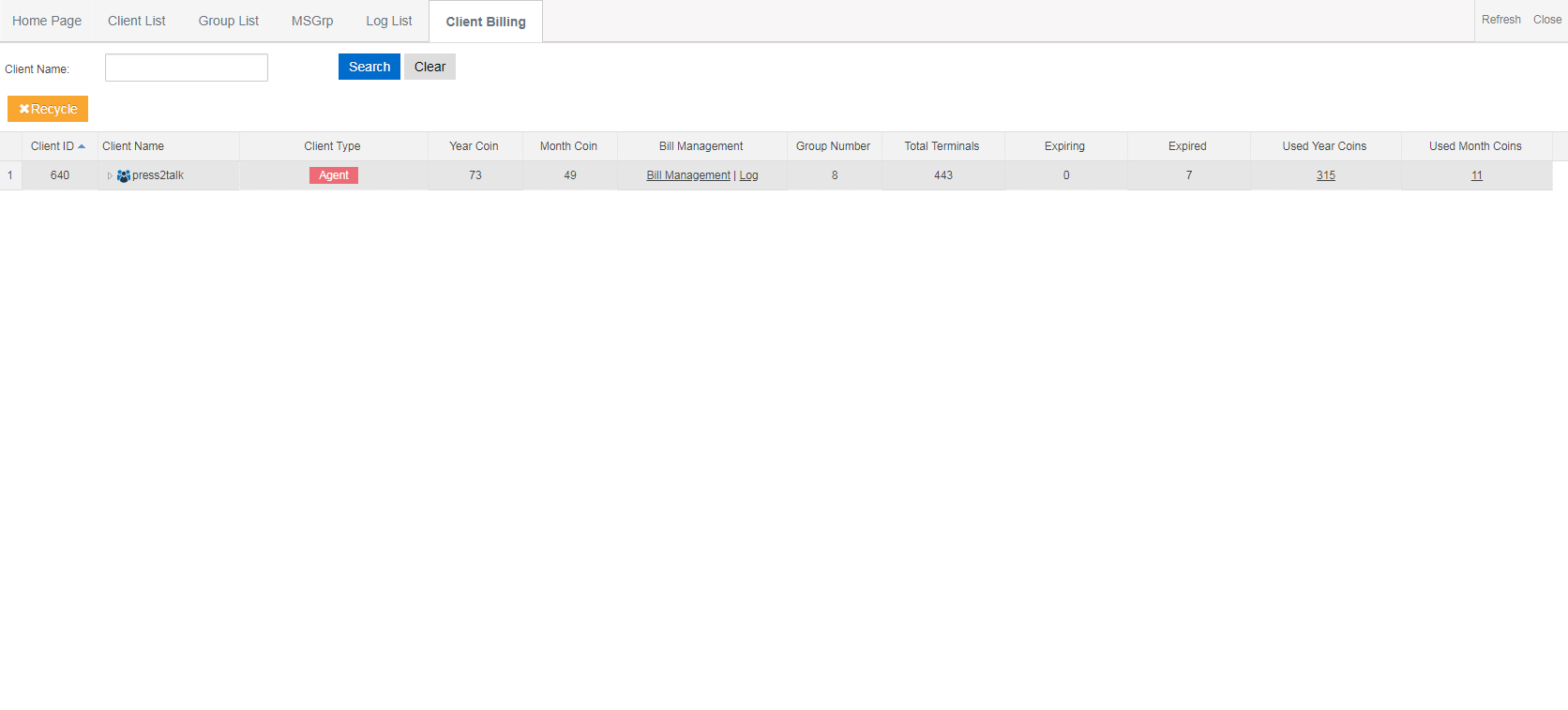The width and height of the screenshot is (1568, 710).
Task: Click the Group Number column header
Action: coord(834,146)
